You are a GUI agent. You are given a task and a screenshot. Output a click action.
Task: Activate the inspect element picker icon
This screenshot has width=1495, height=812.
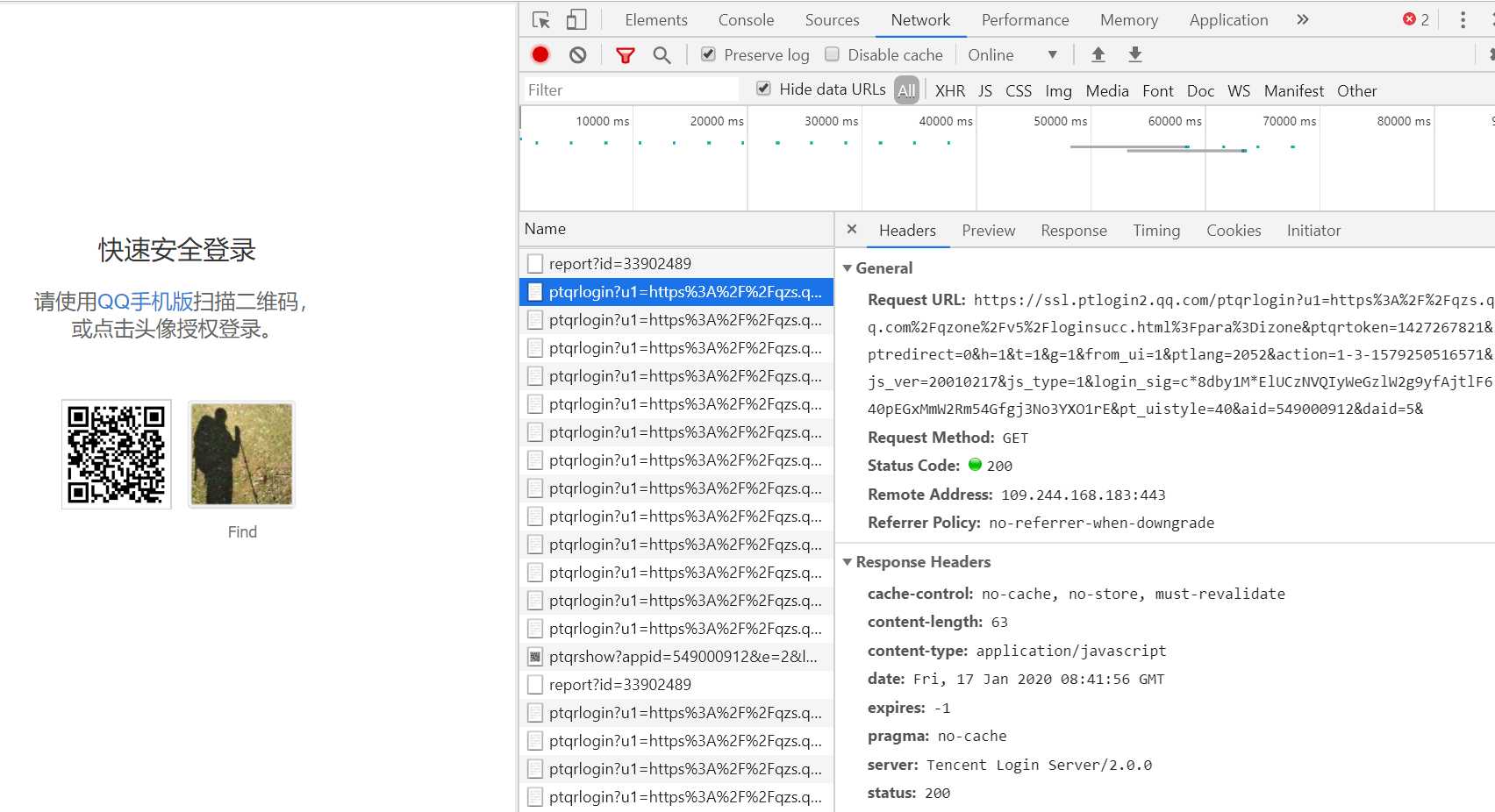(x=541, y=19)
